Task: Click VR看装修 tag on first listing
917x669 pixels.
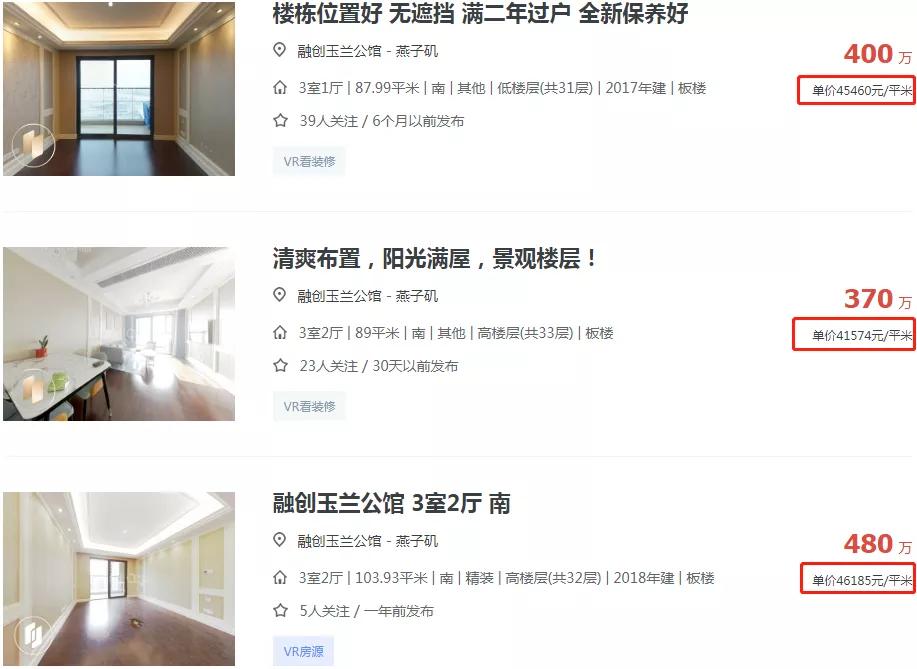Action: 309,161
